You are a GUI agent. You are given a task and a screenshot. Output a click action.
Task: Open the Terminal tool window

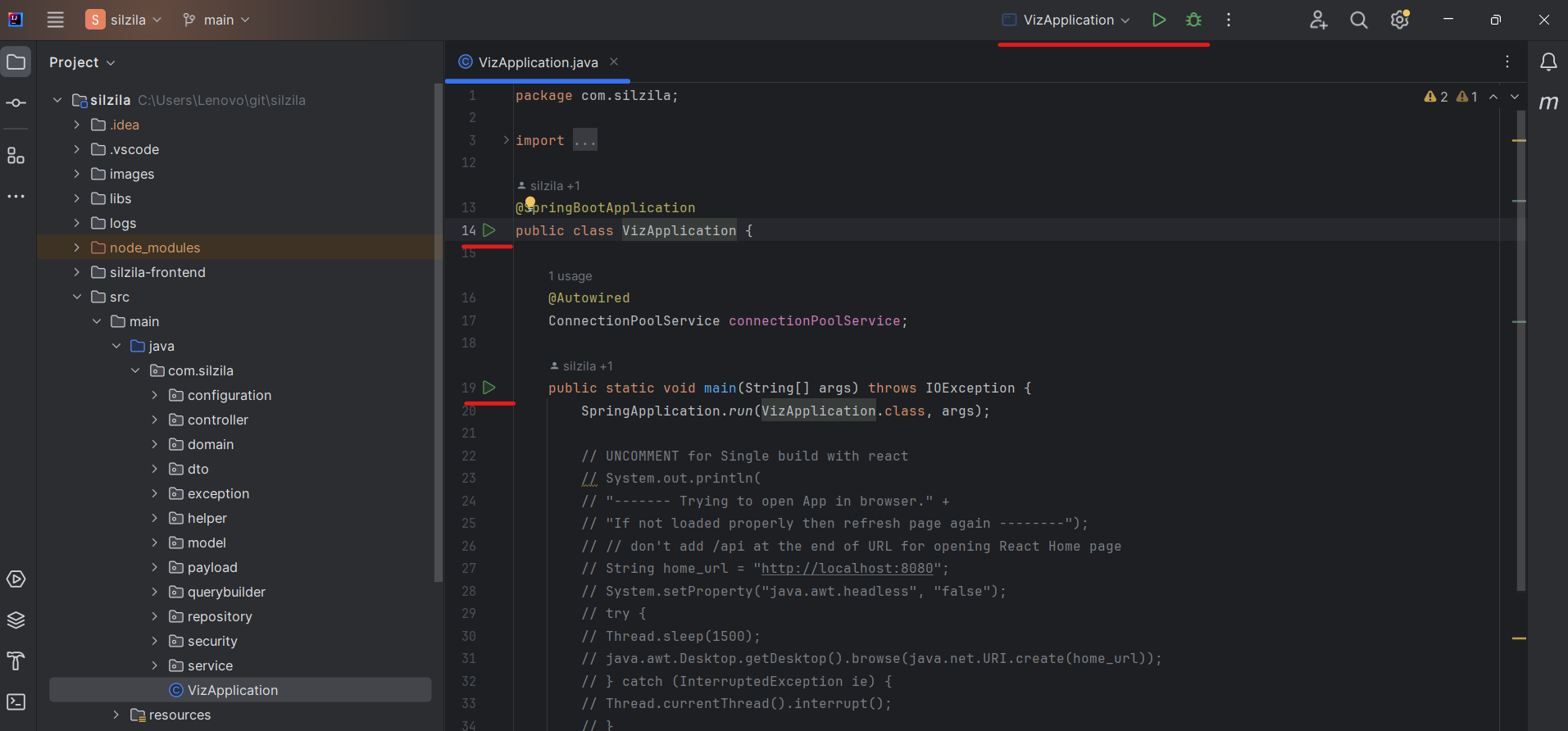[x=16, y=702]
